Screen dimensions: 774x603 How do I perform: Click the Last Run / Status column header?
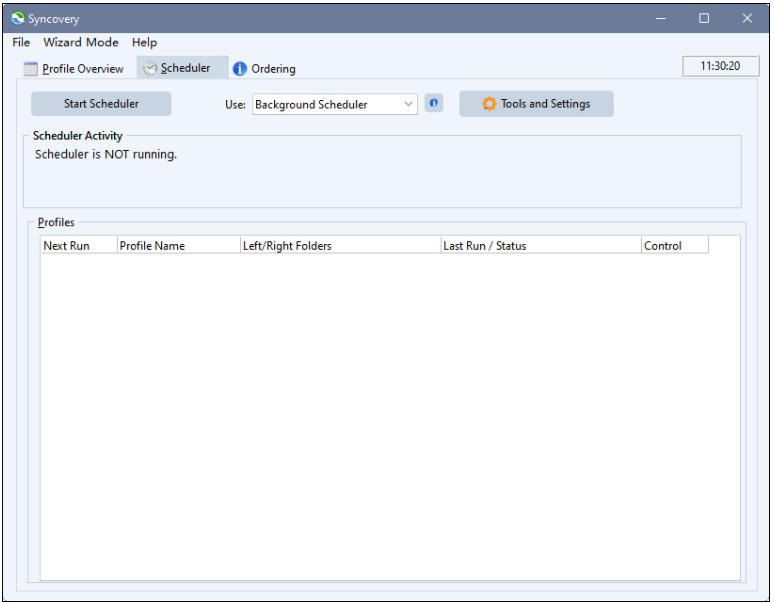541,245
